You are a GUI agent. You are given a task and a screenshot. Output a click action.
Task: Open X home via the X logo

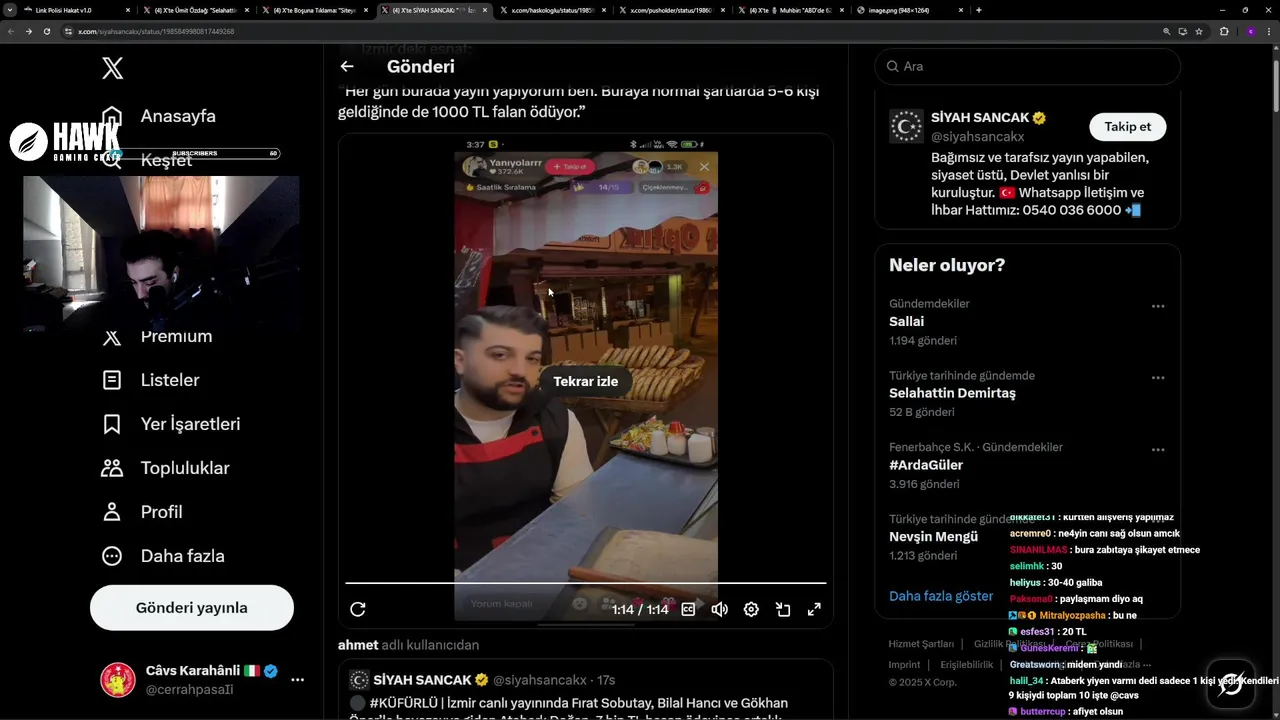[112, 68]
